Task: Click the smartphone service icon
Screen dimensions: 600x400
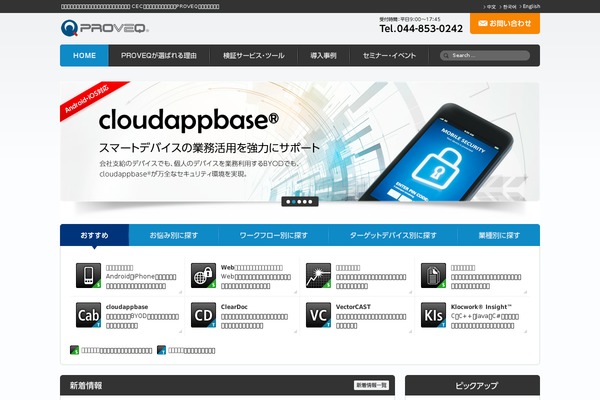Action: 88,276
